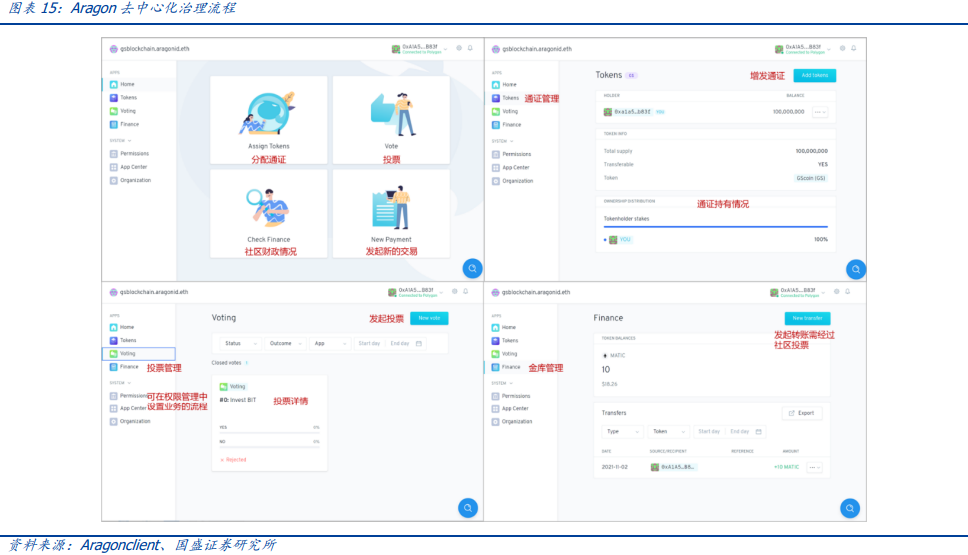Viewport: 968px width, 555px height.
Task: Click Home icon in Voting screen sidebar
Action: [x=114, y=328]
